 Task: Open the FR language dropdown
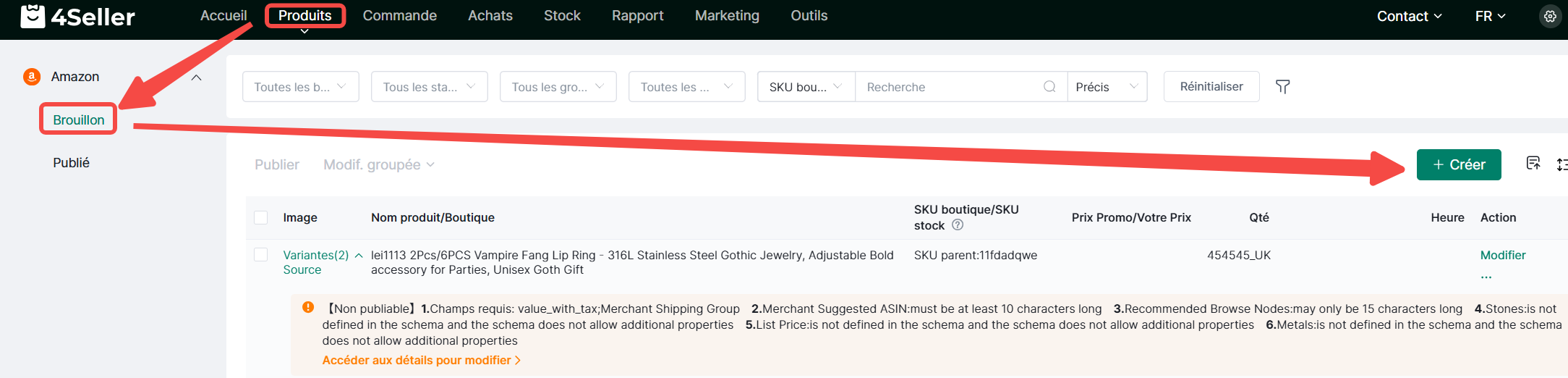(1490, 16)
